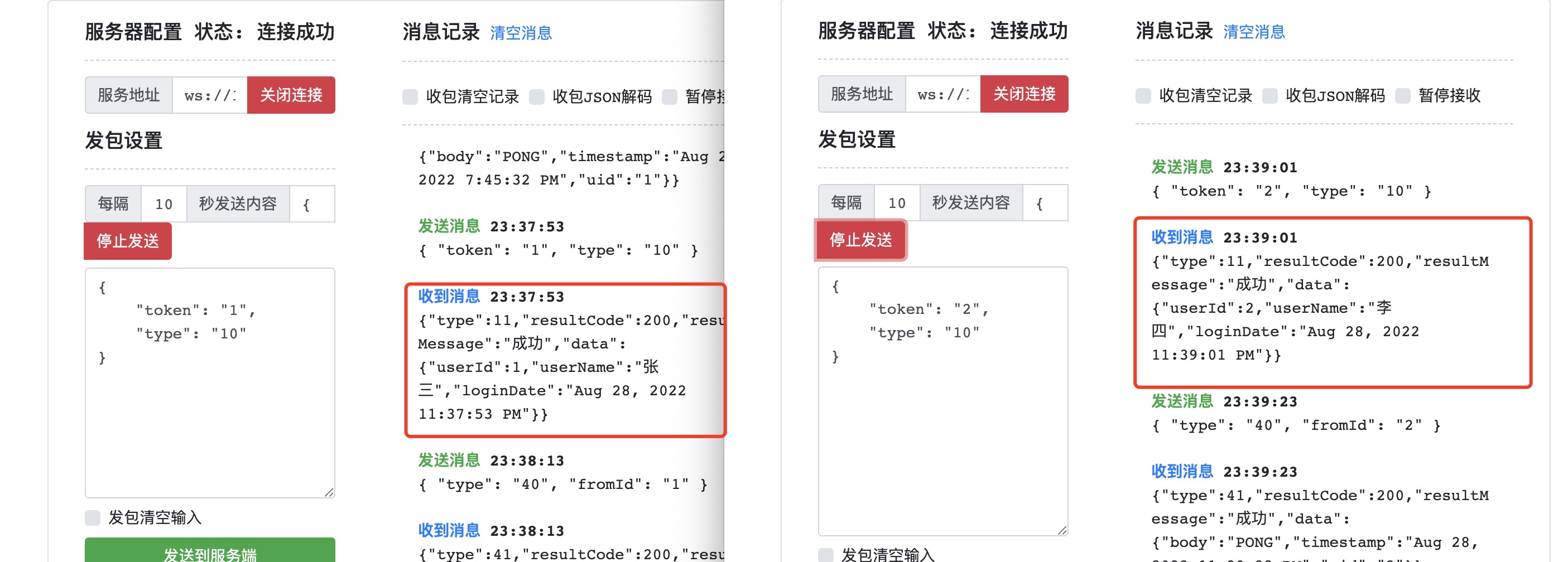1568x562 pixels.
Task: Grab resize handle of right textarea
Action: pyautogui.click(x=1062, y=530)
